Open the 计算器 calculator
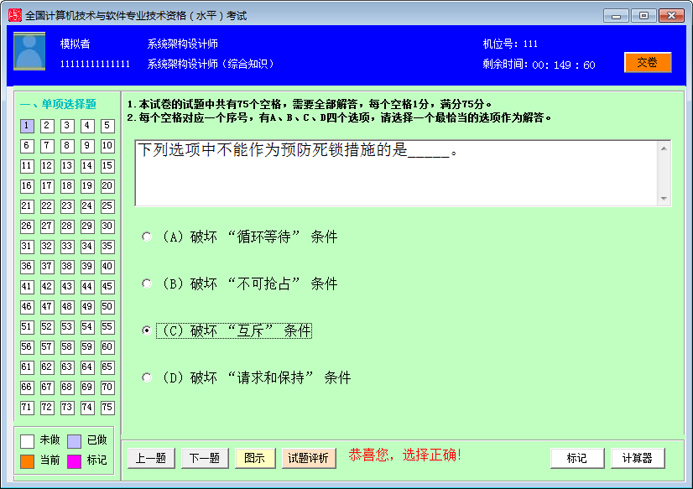This screenshot has height=489, width=693. click(x=637, y=458)
